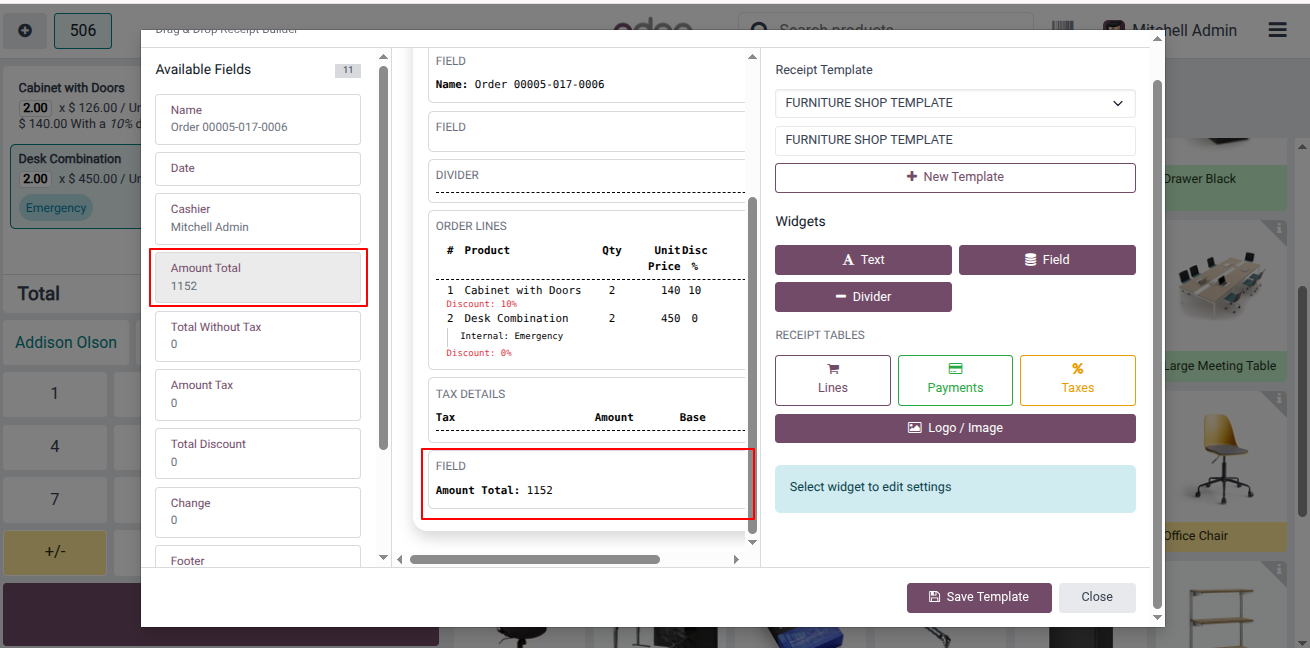Click available fields scroll up arrow

coord(383,56)
